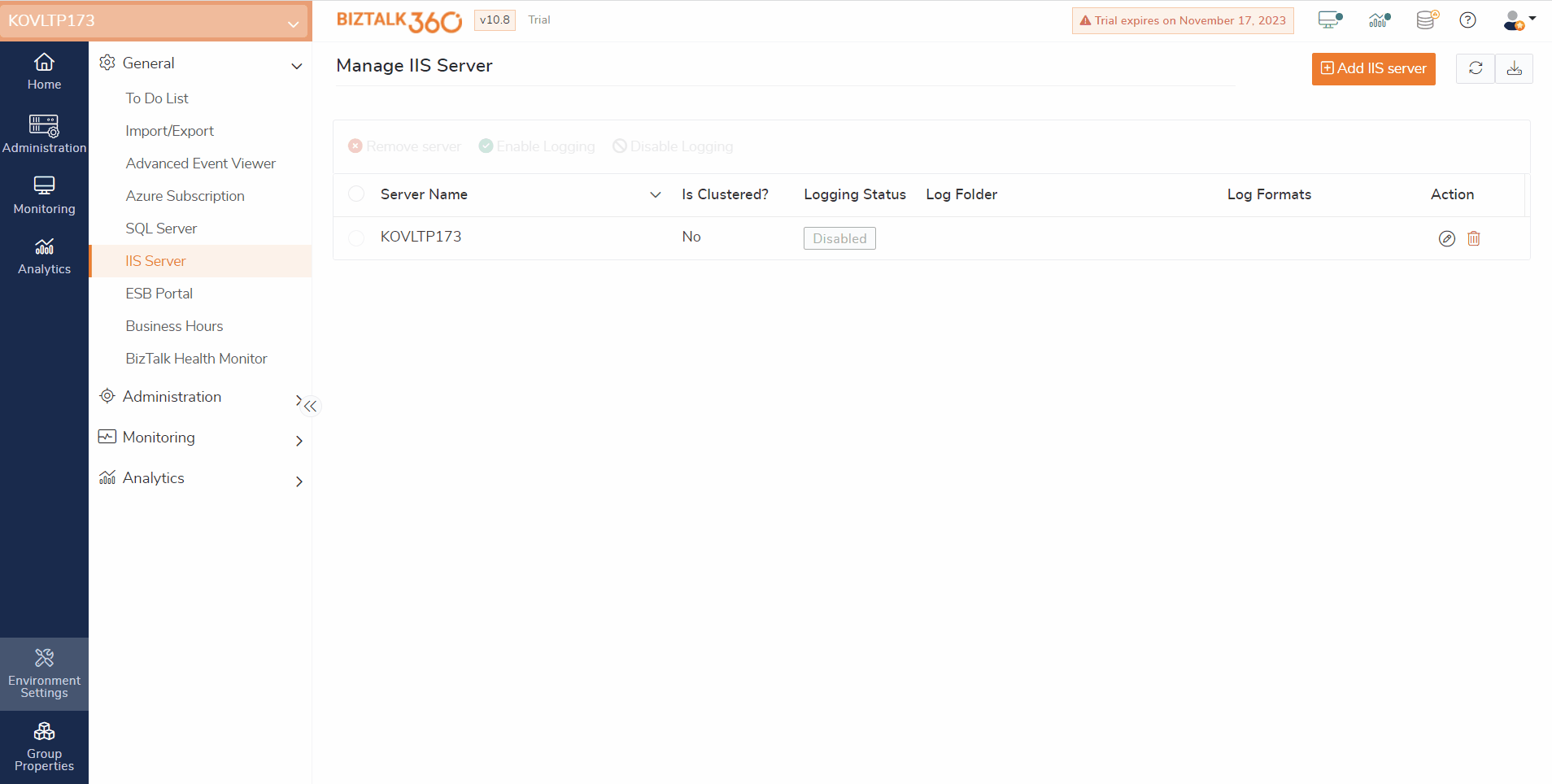Expand the Analytics menu section
1552x784 pixels.
299,481
